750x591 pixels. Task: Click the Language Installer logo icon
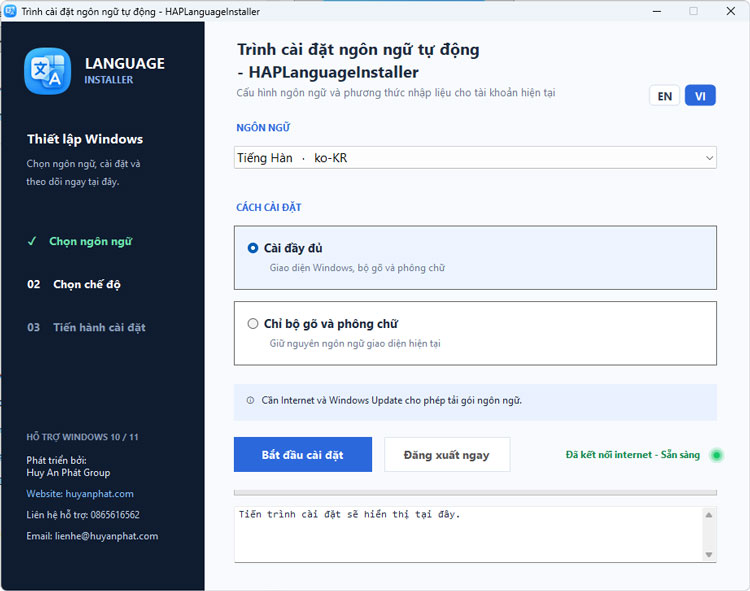(x=47, y=71)
